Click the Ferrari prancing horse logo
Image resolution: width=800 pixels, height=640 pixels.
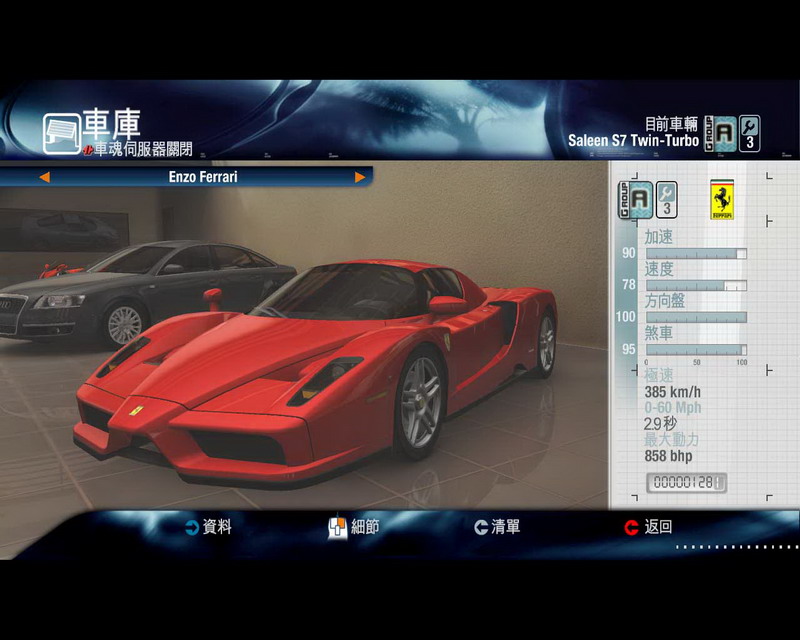[722, 200]
